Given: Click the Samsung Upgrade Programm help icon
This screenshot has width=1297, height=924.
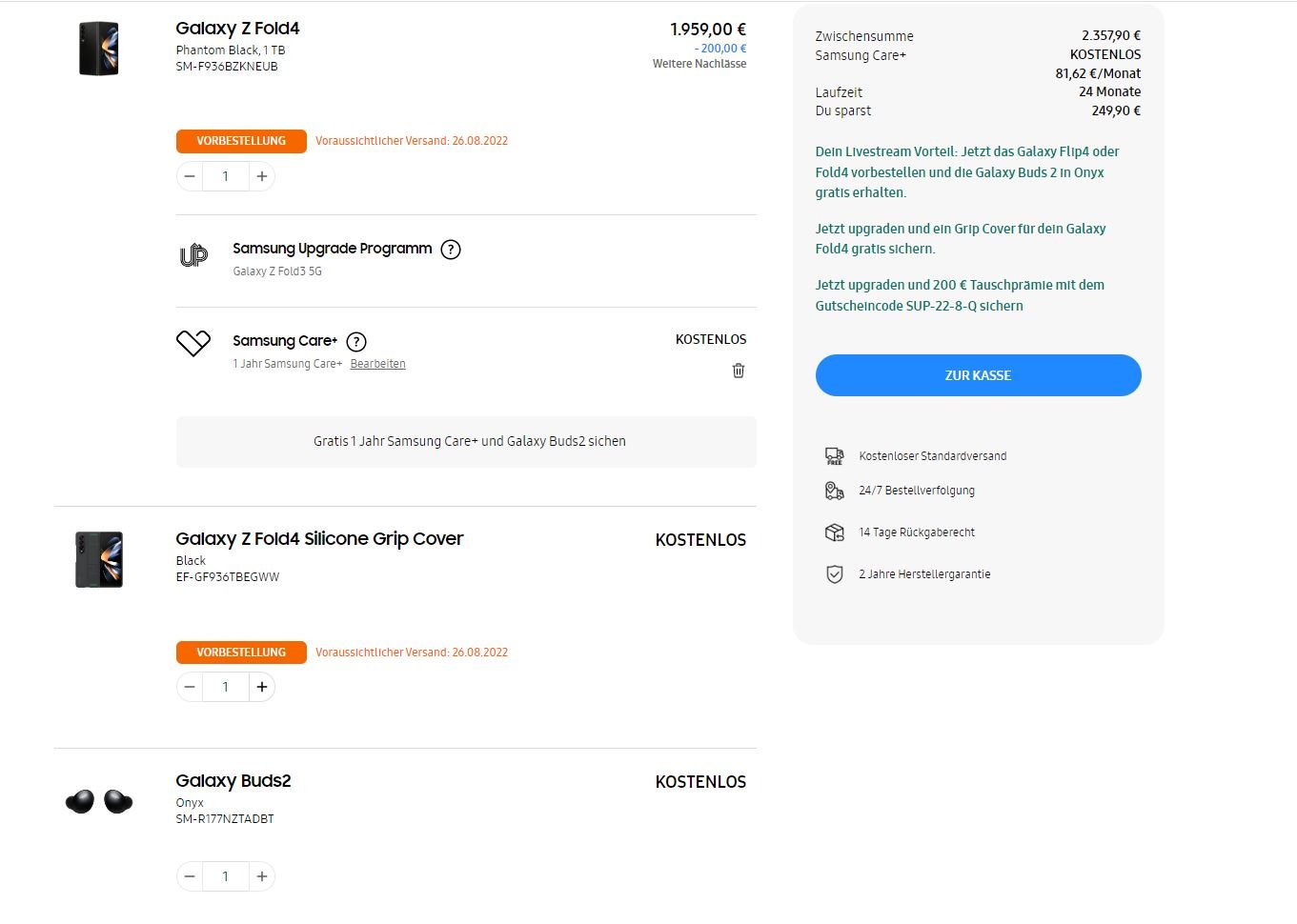Looking at the screenshot, I should (x=451, y=250).
